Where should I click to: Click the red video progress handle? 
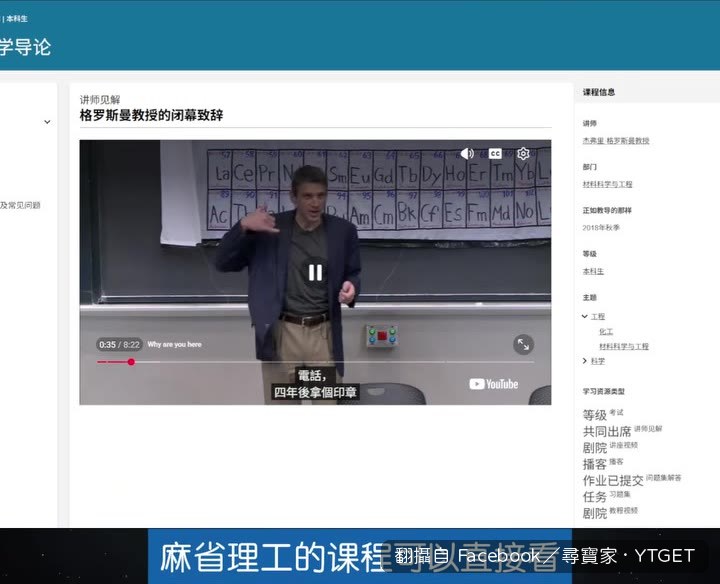tap(131, 362)
